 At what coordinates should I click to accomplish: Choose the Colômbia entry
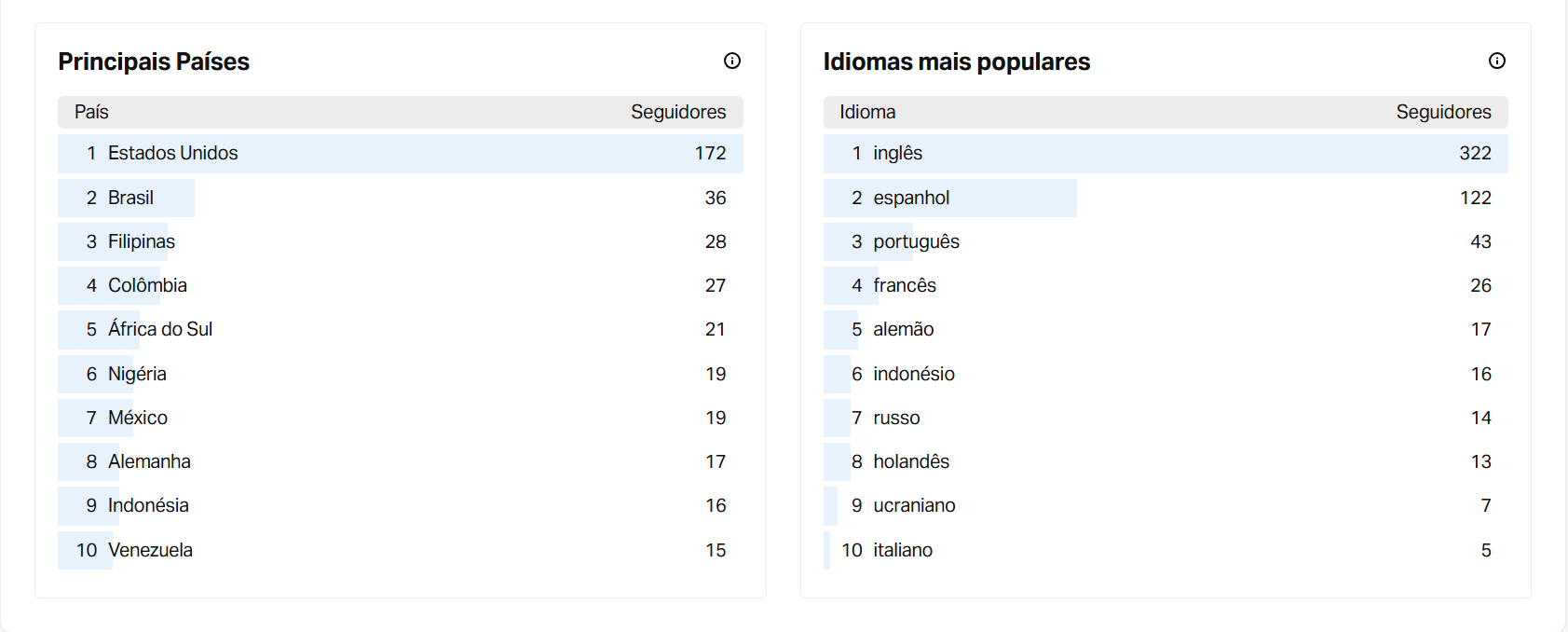click(x=401, y=285)
